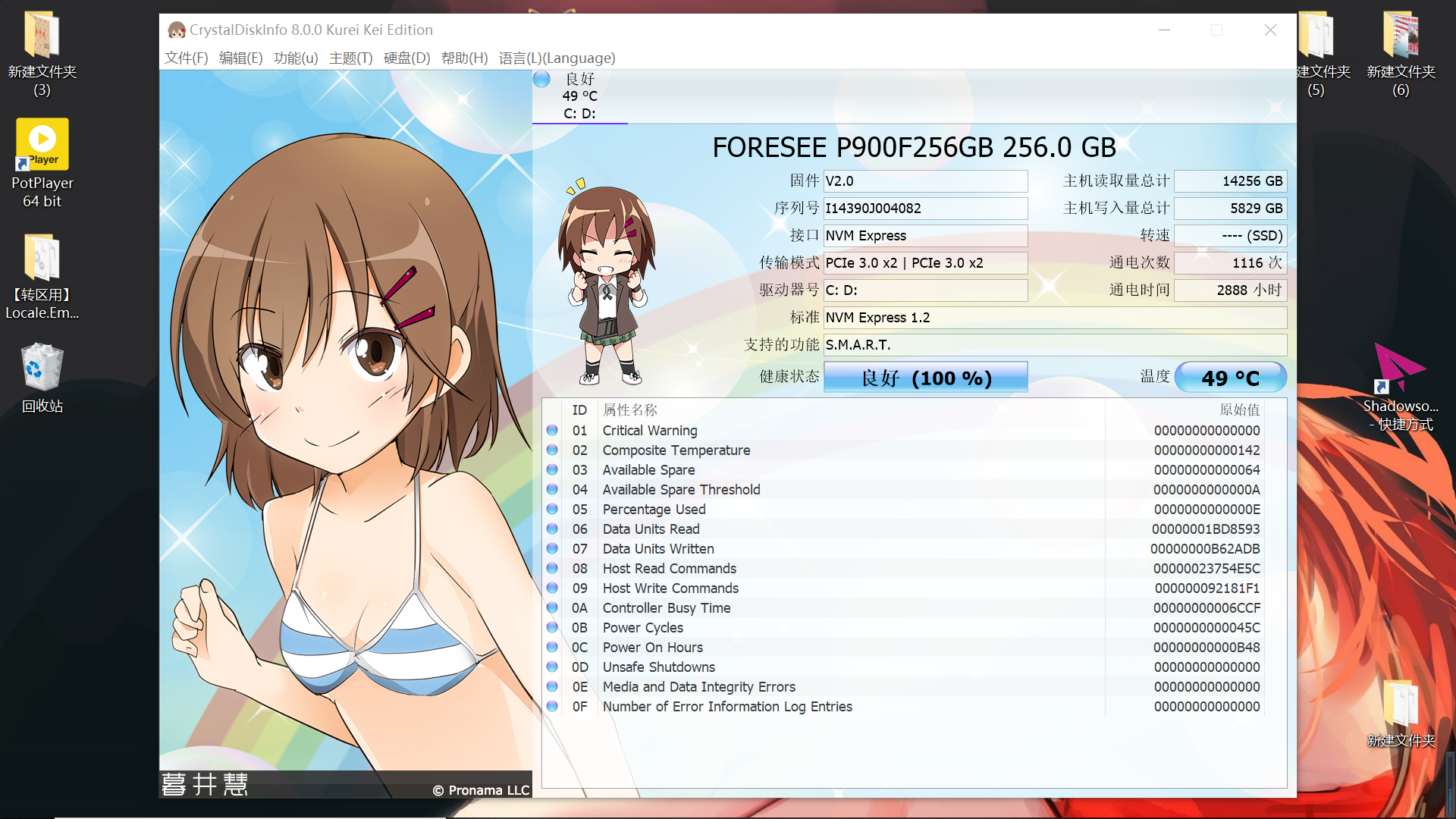
Task: Click the 良好 (100 %) health status button
Action: 926,378
